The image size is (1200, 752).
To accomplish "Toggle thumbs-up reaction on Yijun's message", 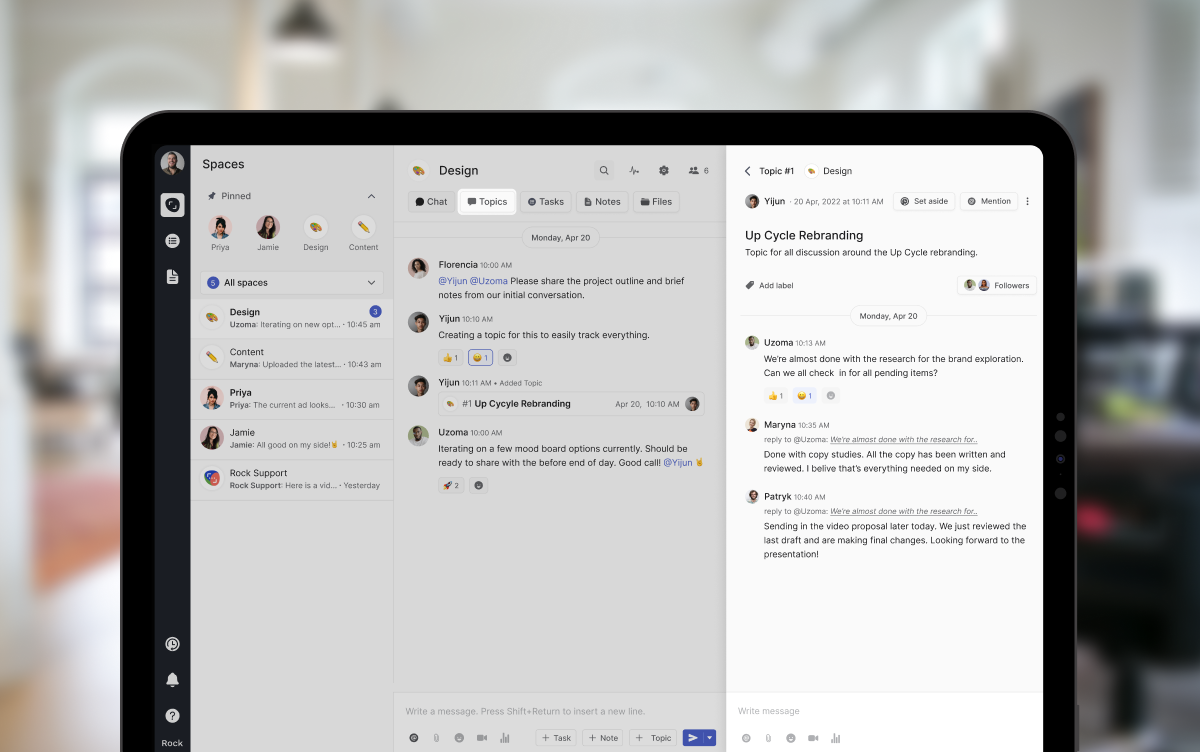I will pos(450,357).
